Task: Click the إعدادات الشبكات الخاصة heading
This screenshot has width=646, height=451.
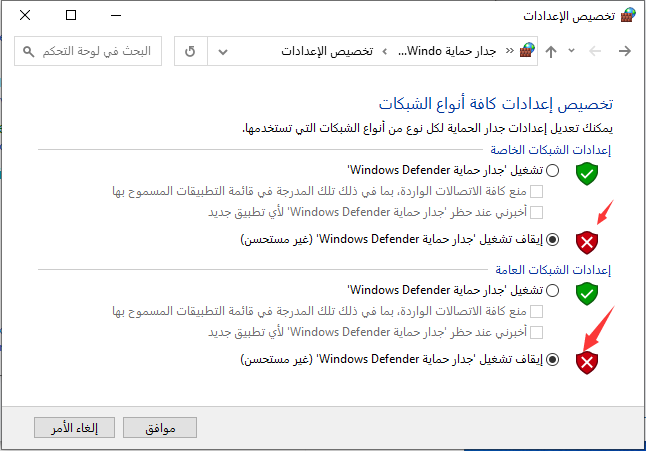Action: click(x=550, y=150)
